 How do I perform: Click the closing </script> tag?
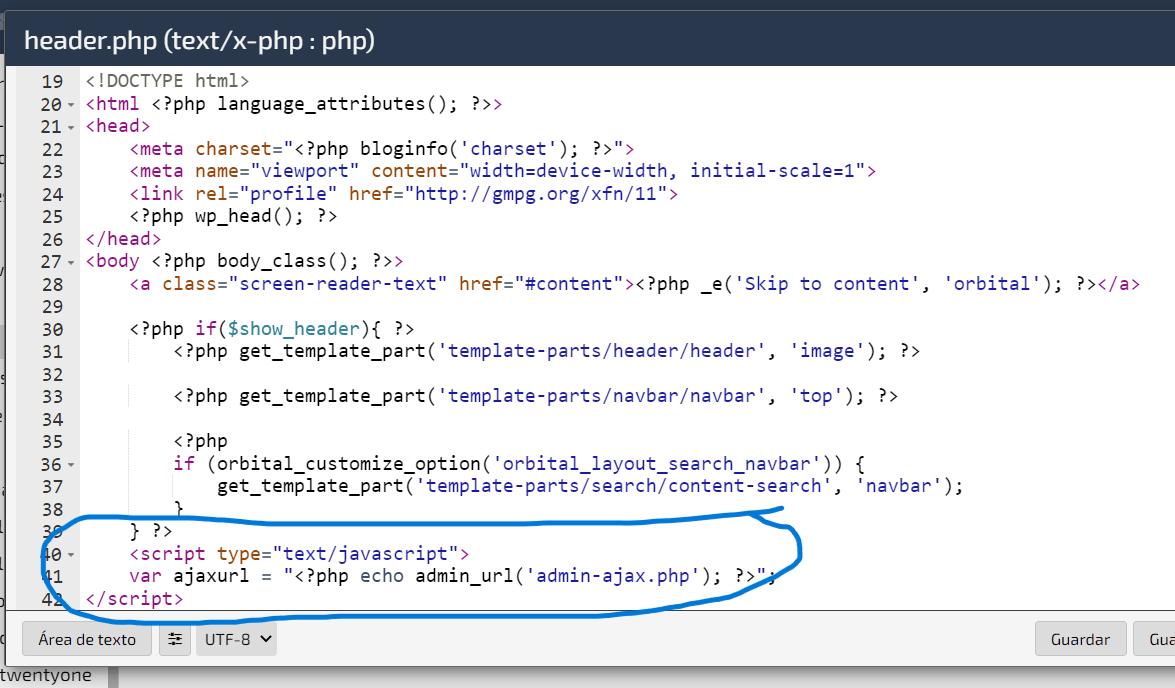[134, 598]
